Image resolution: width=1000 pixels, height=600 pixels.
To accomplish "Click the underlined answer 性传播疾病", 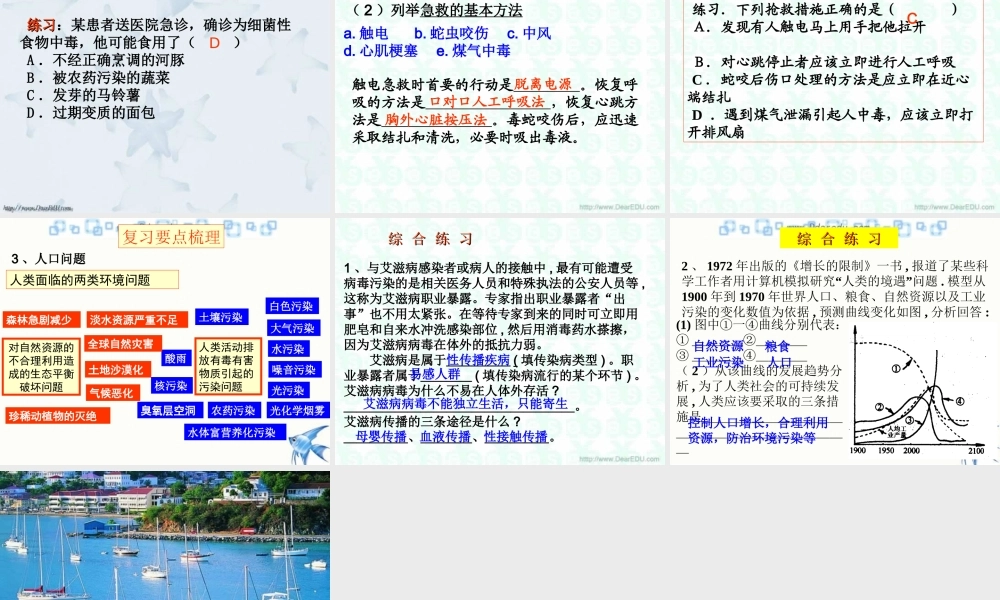I will [478, 360].
